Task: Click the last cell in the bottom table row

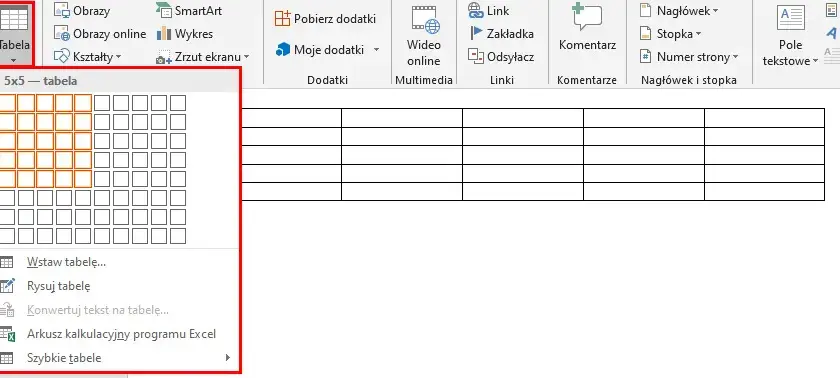Action: (764, 191)
